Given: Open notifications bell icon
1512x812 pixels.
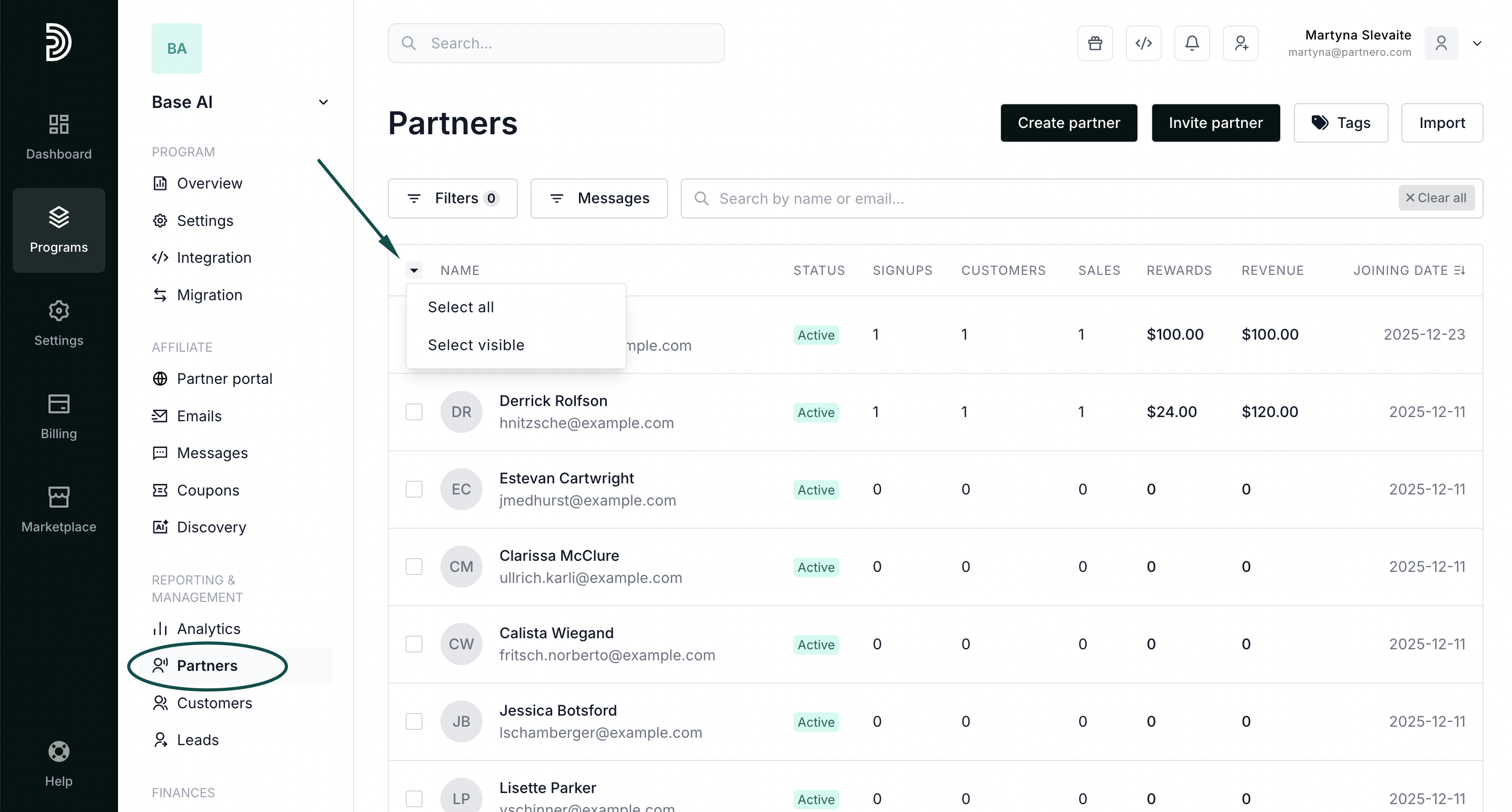Looking at the screenshot, I should click(x=1192, y=43).
